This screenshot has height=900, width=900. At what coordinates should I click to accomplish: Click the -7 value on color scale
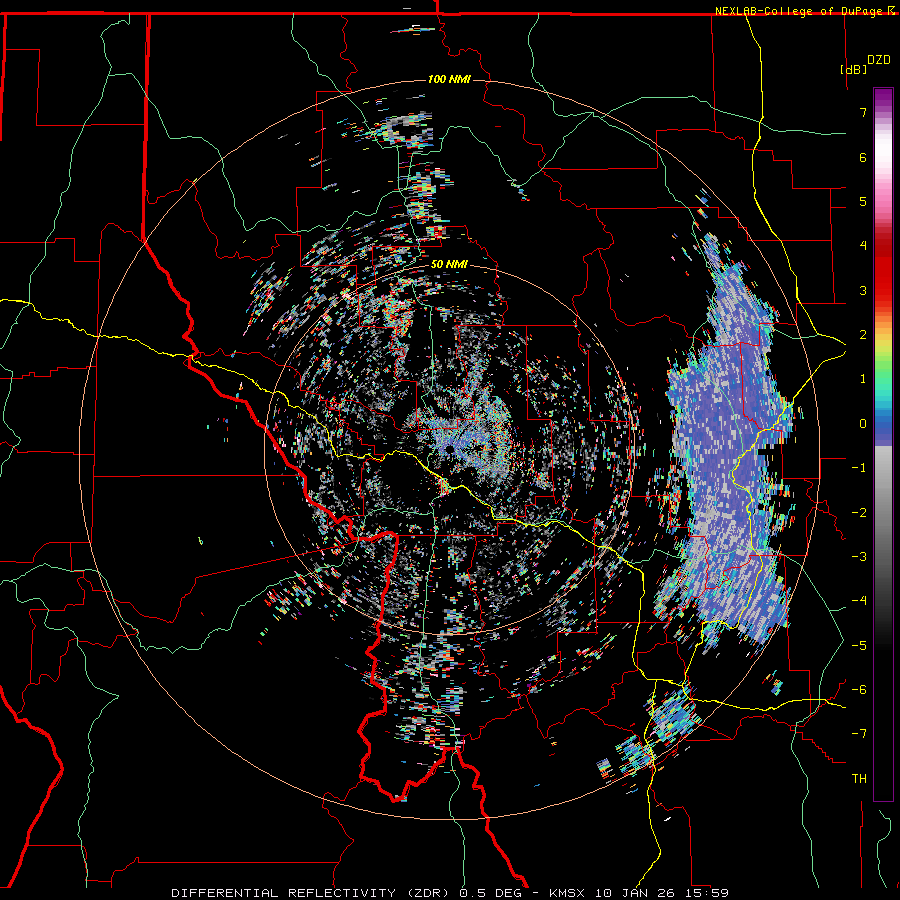[859, 733]
